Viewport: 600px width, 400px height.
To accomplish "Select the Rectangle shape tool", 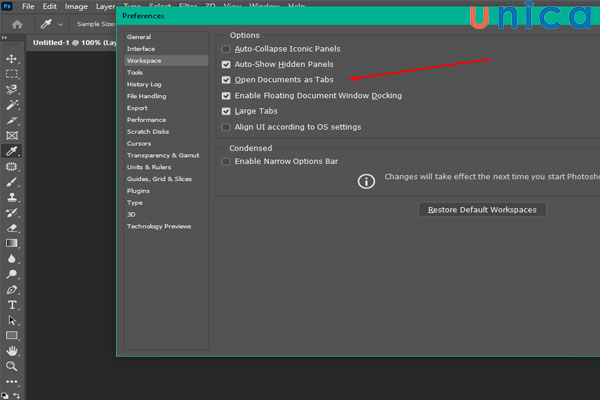I will coord(11,336).
